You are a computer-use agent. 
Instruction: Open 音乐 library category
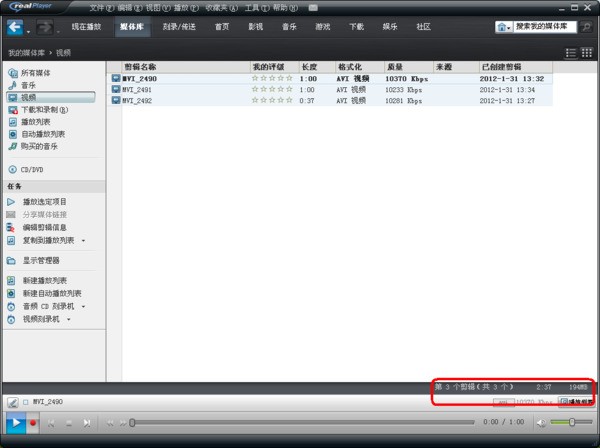(29, 86)
